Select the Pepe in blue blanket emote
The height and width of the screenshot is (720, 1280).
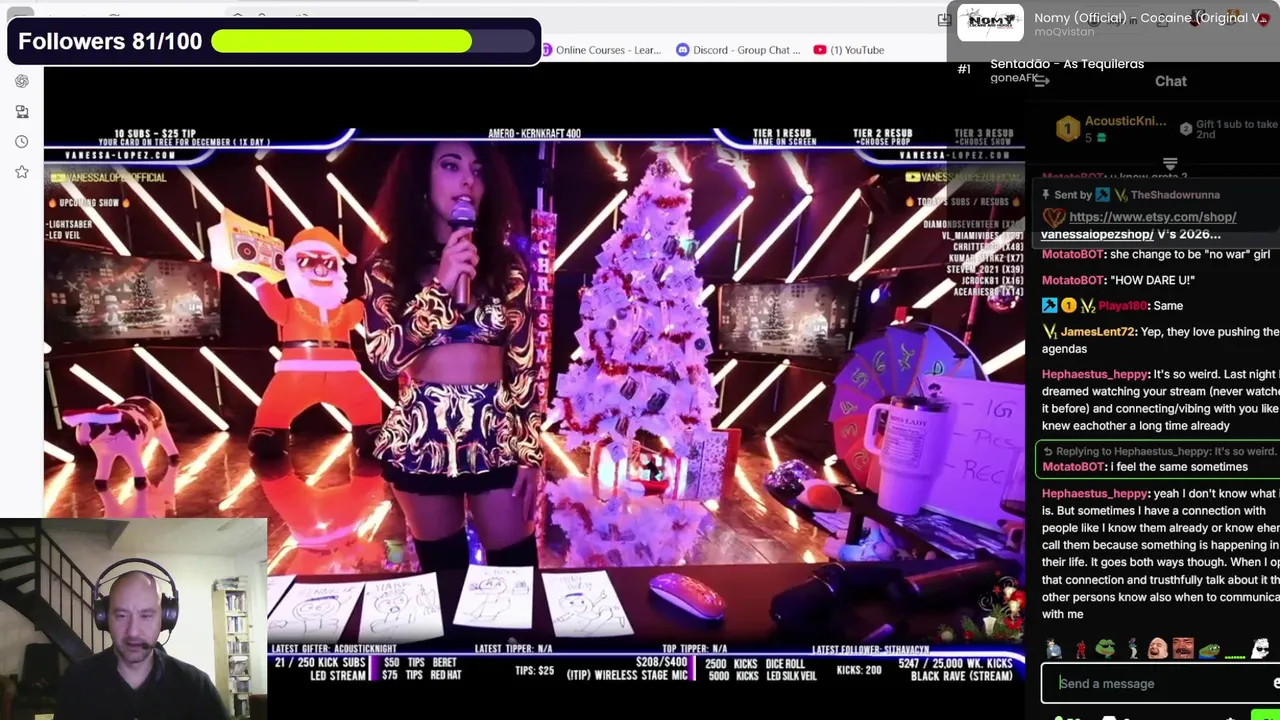click(1209, 649)
